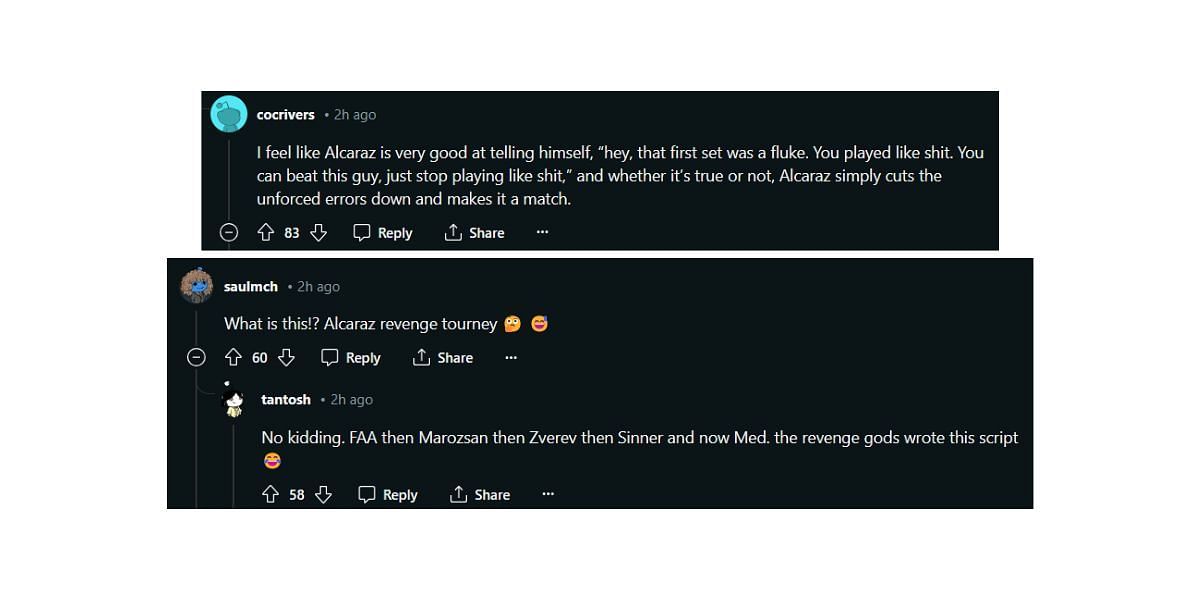Image resolution: width=1200 pixels, height=600 pixels.
Task: Share the saulmch comment
Action: (443, 358)
